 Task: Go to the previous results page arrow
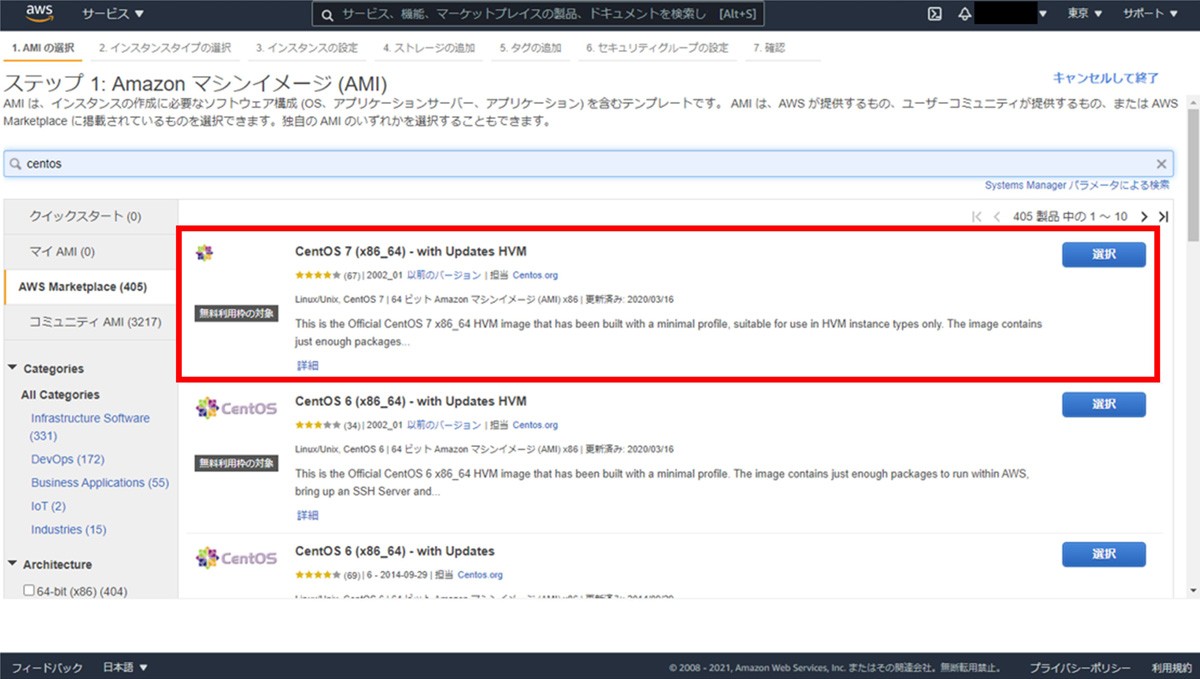[997, 217]
